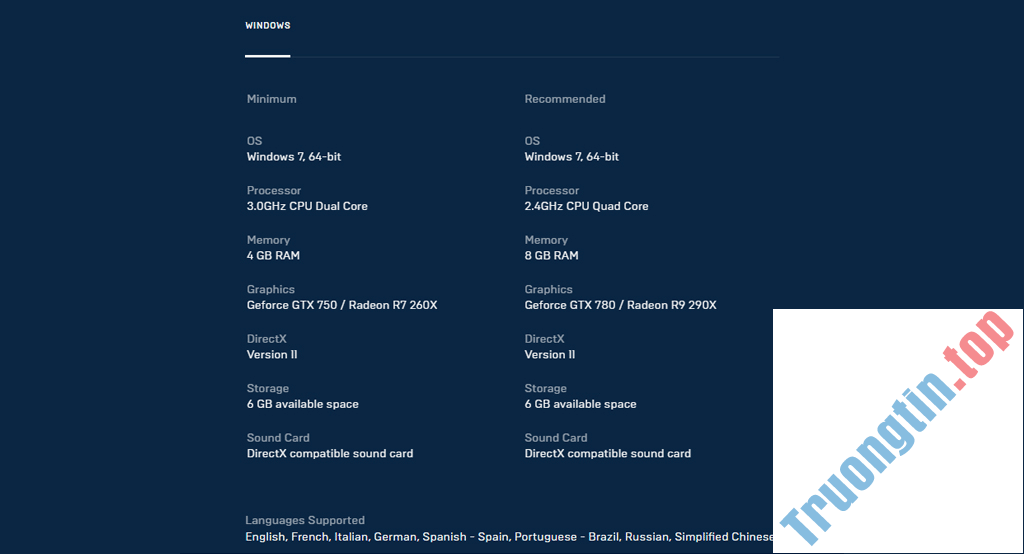
Task: Click the 4 GB RAM value
Action: point(273,256)
